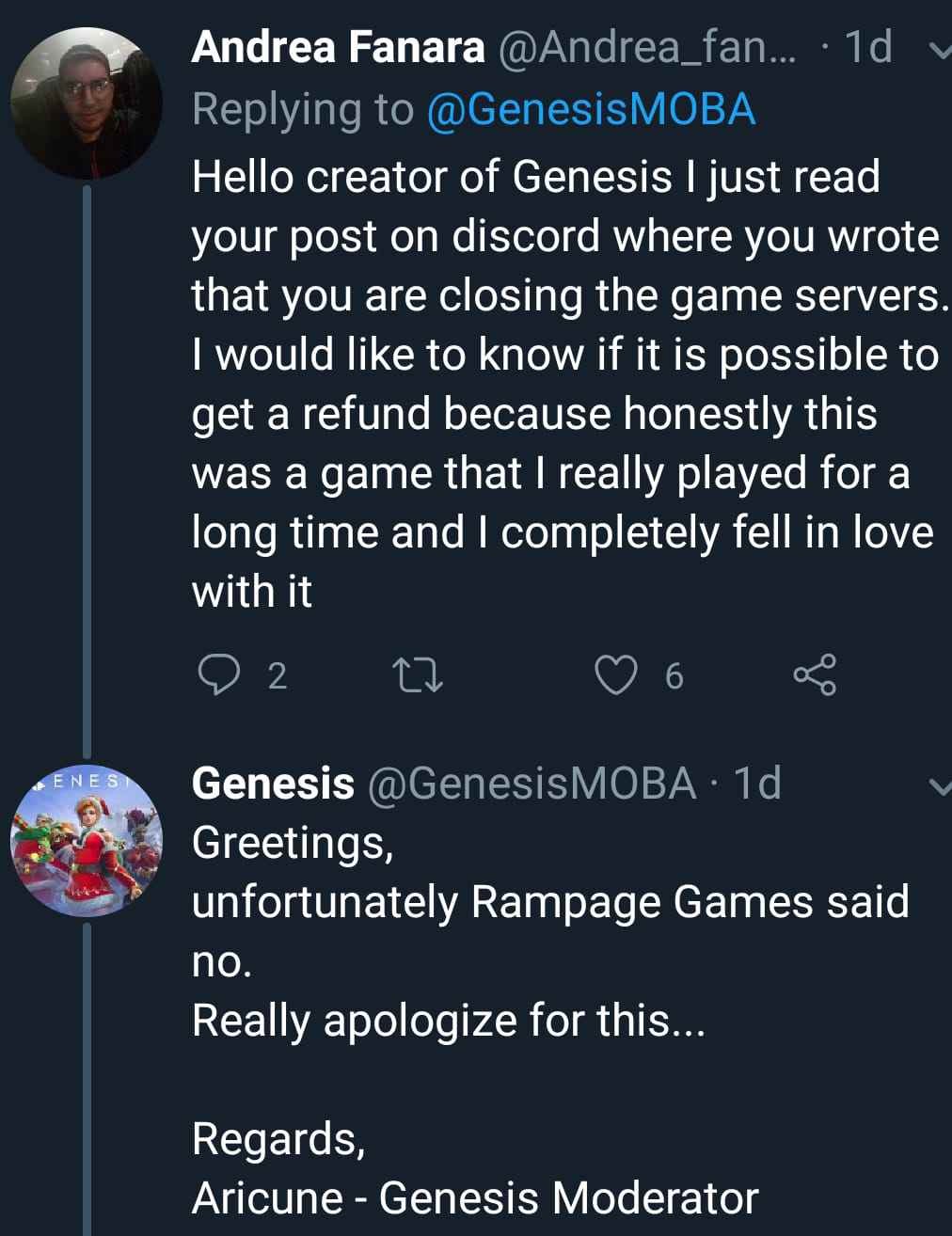
Task: Click the 'Aricune - Genesis Moderator' signature line
Action: point(475,1197)
